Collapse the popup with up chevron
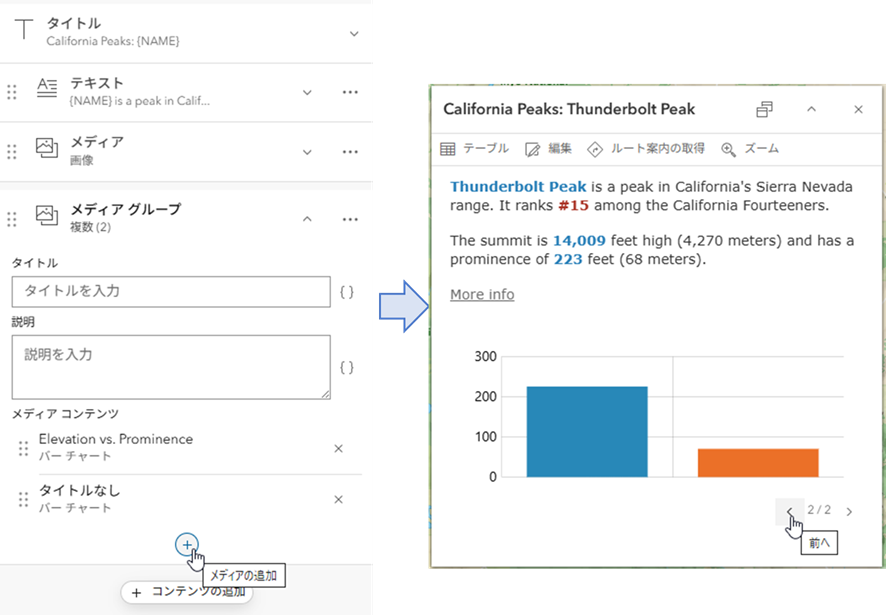Image resolution: width=886 pixels, height=615 pixels. coord(811,109)
